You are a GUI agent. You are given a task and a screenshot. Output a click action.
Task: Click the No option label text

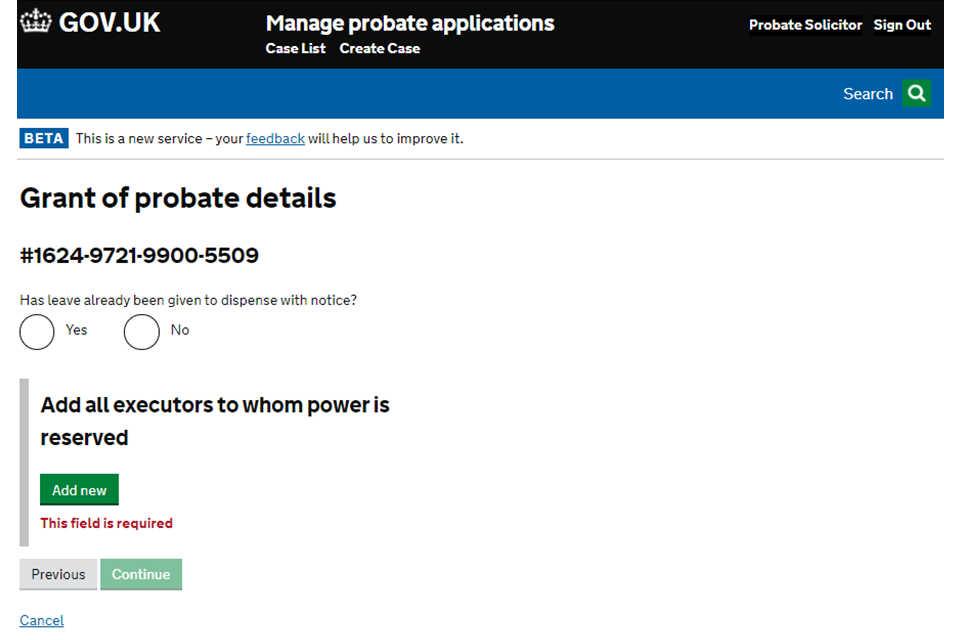pyautogui.click(x=180, y=330)
